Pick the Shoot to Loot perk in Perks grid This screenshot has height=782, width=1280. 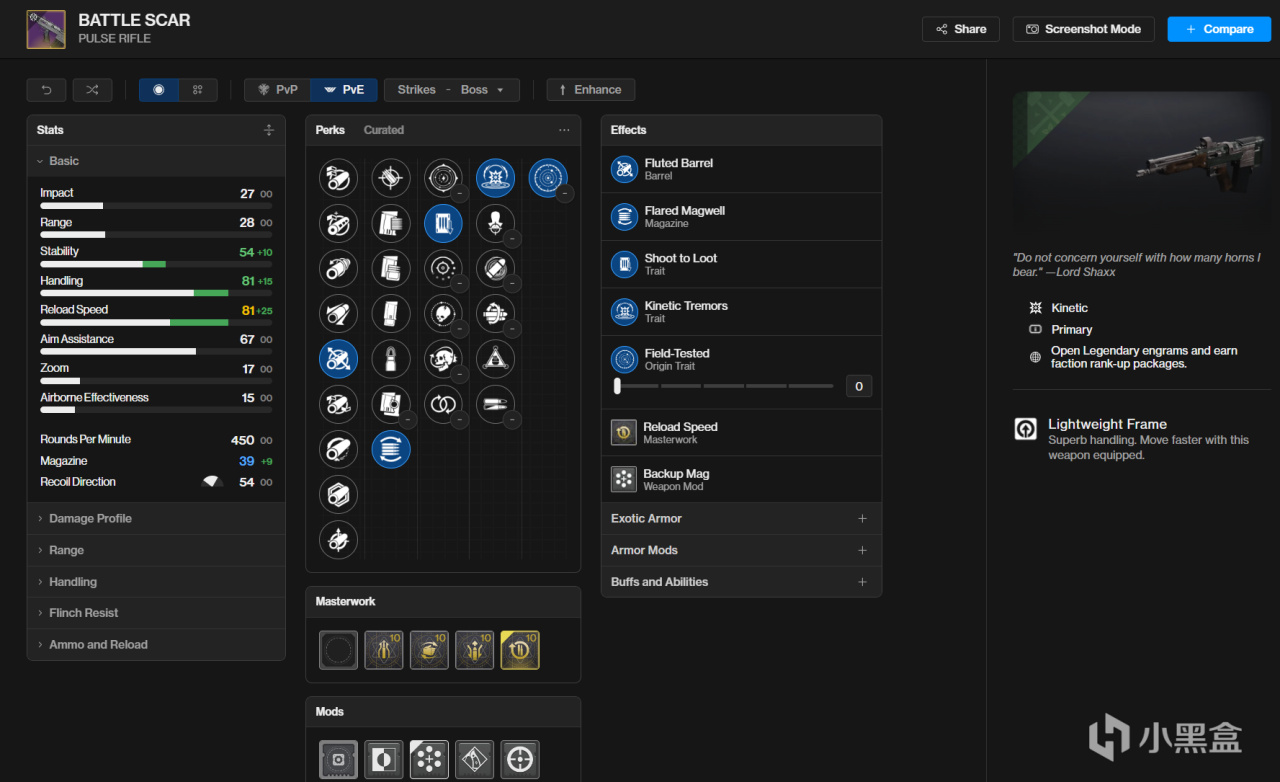pos(443,224)
